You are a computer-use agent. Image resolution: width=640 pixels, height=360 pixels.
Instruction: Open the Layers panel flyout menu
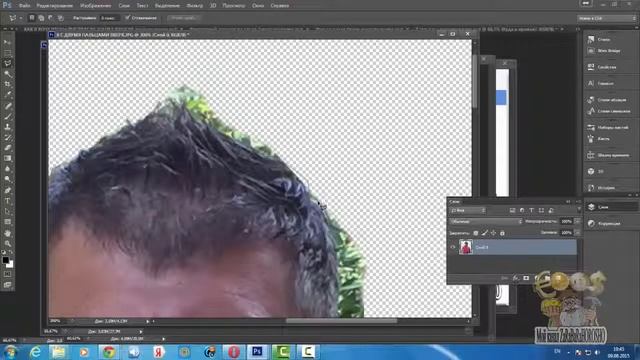pyautogui.click(x=578, y=202)
